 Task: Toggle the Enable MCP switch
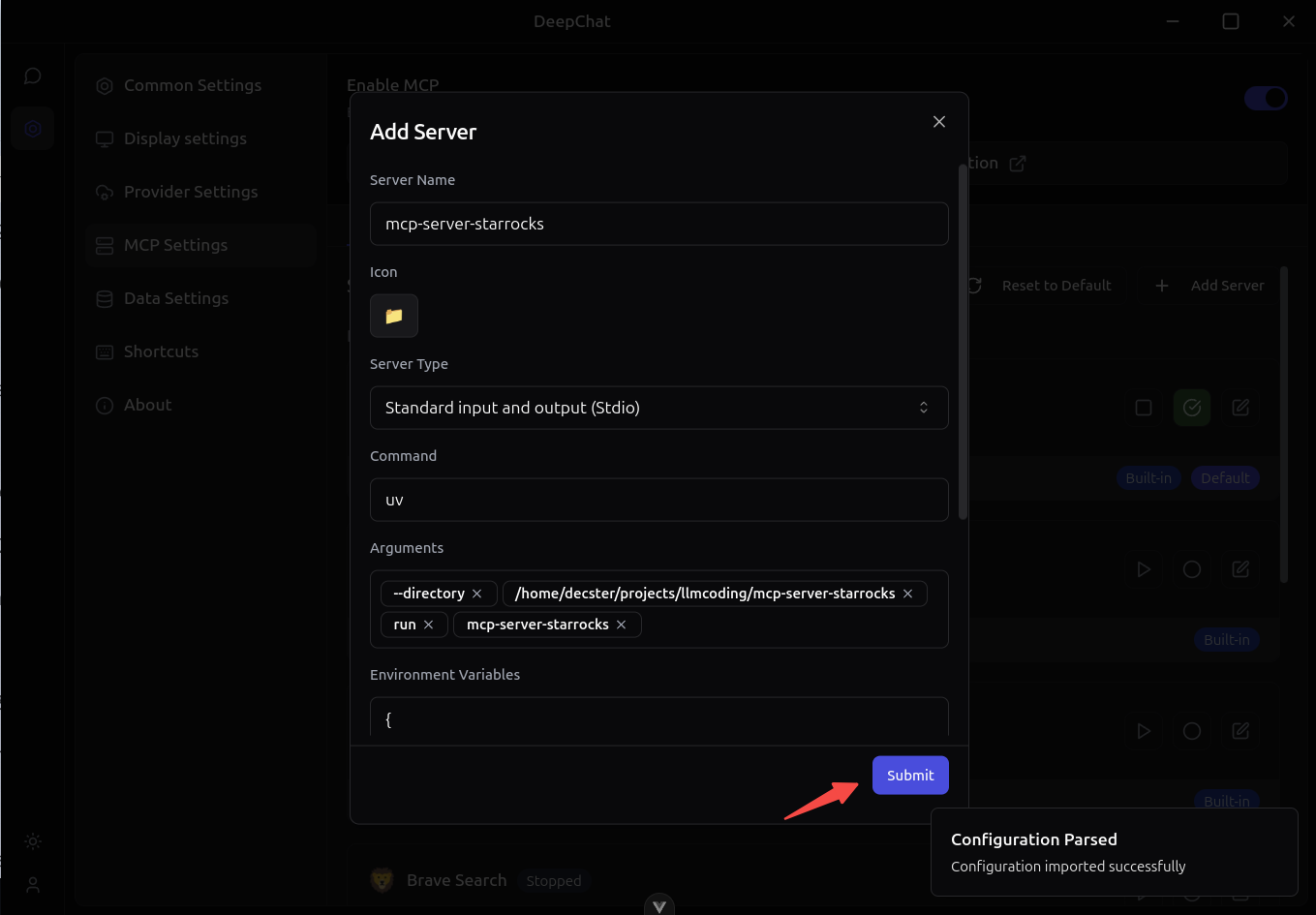1266,98
